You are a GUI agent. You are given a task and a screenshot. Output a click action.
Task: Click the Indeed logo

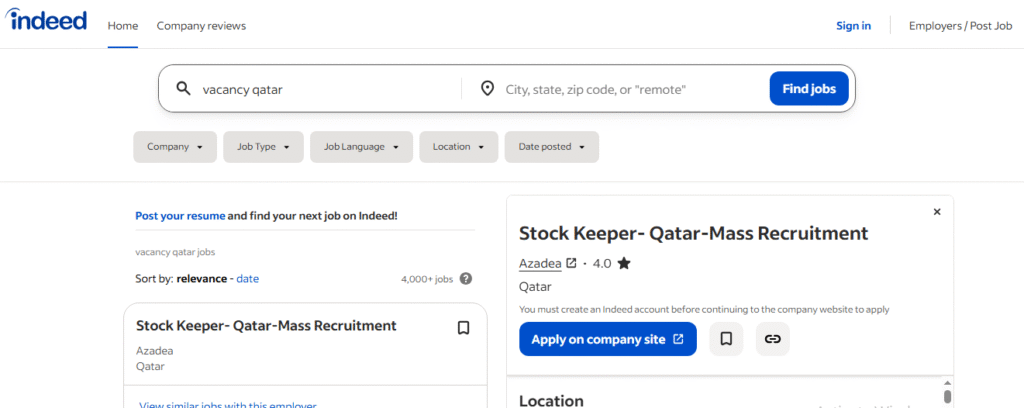(47, 20)
